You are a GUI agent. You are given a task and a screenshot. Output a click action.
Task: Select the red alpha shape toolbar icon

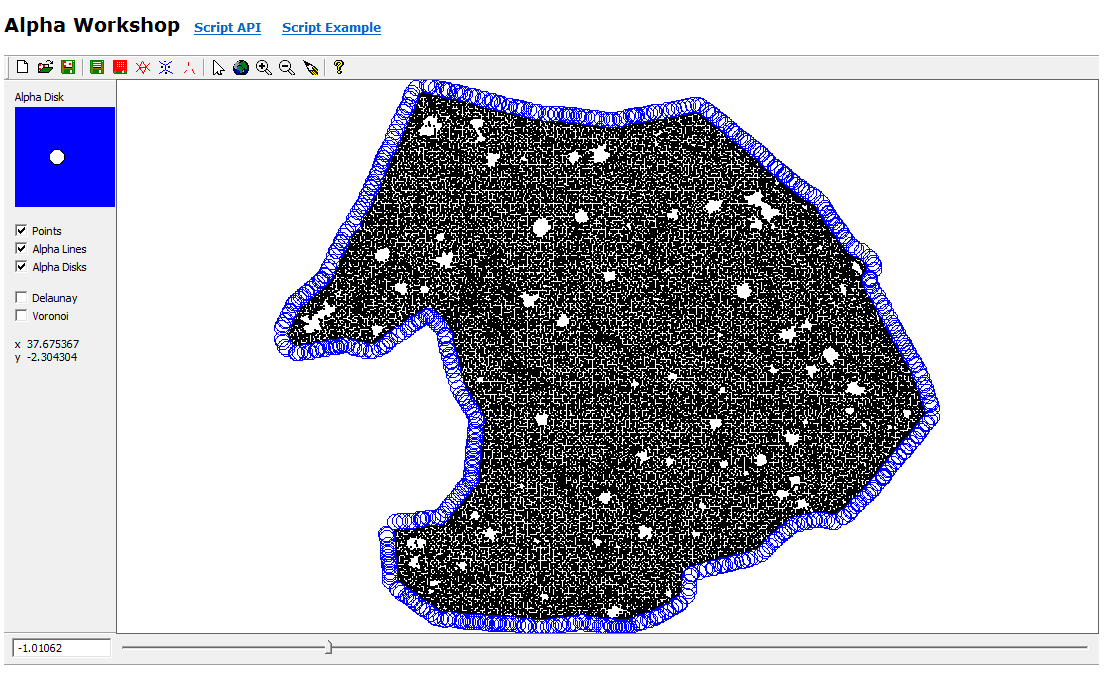(x=143, y=67)
